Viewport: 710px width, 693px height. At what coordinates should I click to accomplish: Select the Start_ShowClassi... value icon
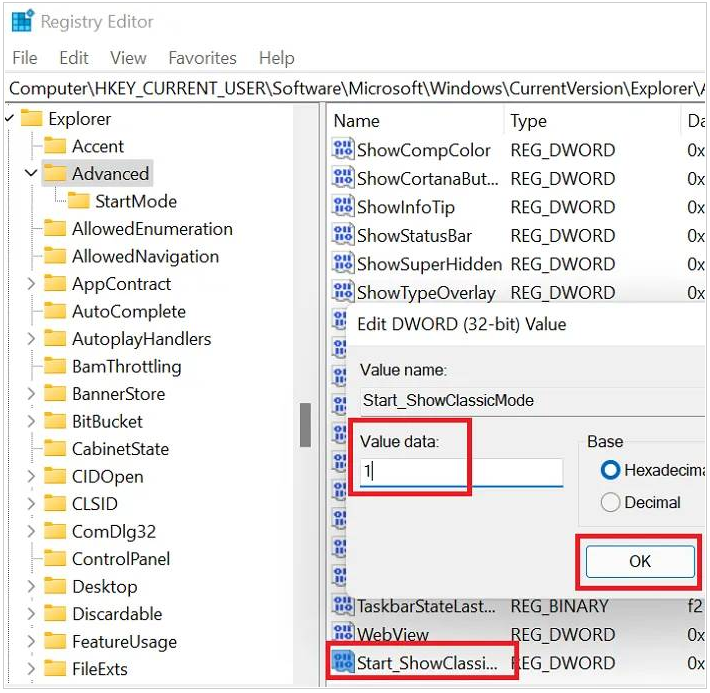pyautogui.click(x=343, y=663)
